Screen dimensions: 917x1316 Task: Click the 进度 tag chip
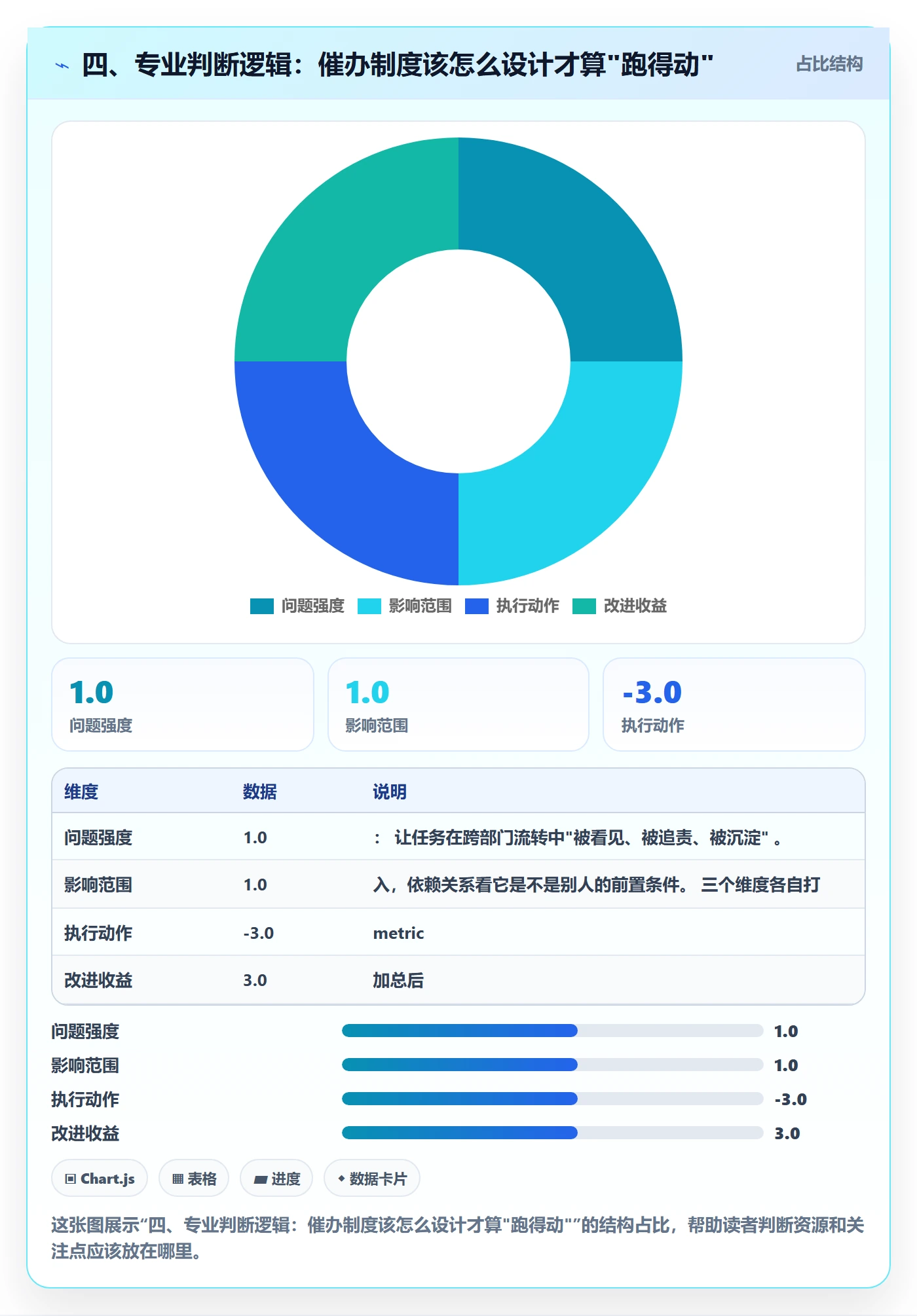coord(276,1179)
